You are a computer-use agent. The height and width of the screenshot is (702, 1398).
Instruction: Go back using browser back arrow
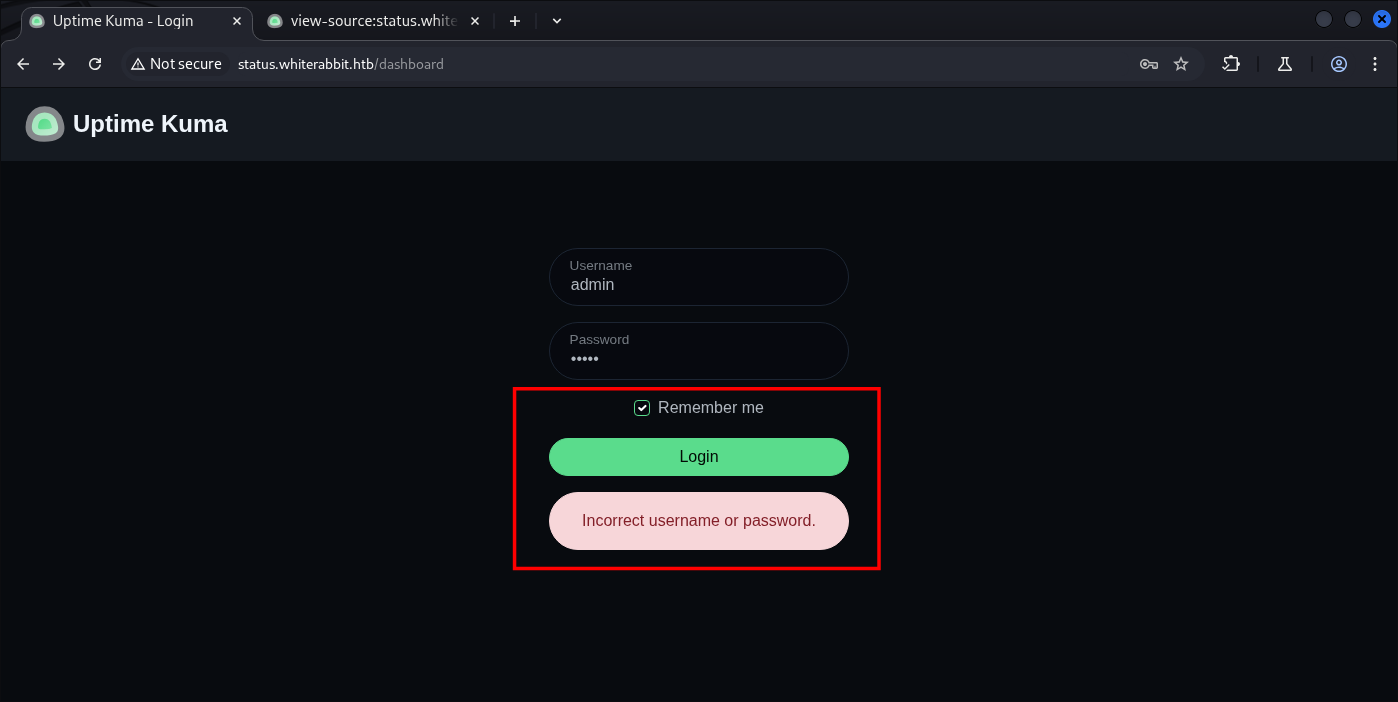coord(23,64)
